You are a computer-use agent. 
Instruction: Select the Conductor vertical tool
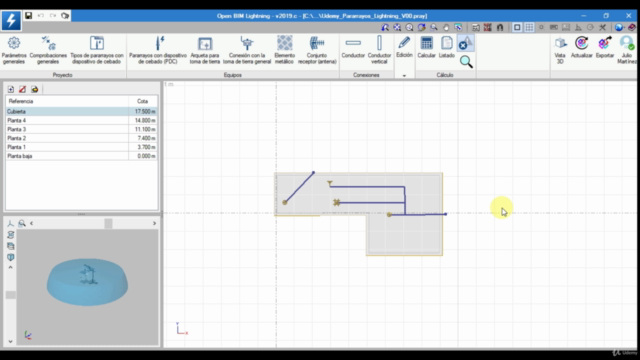pyautogui.click(x=379, y=50)
